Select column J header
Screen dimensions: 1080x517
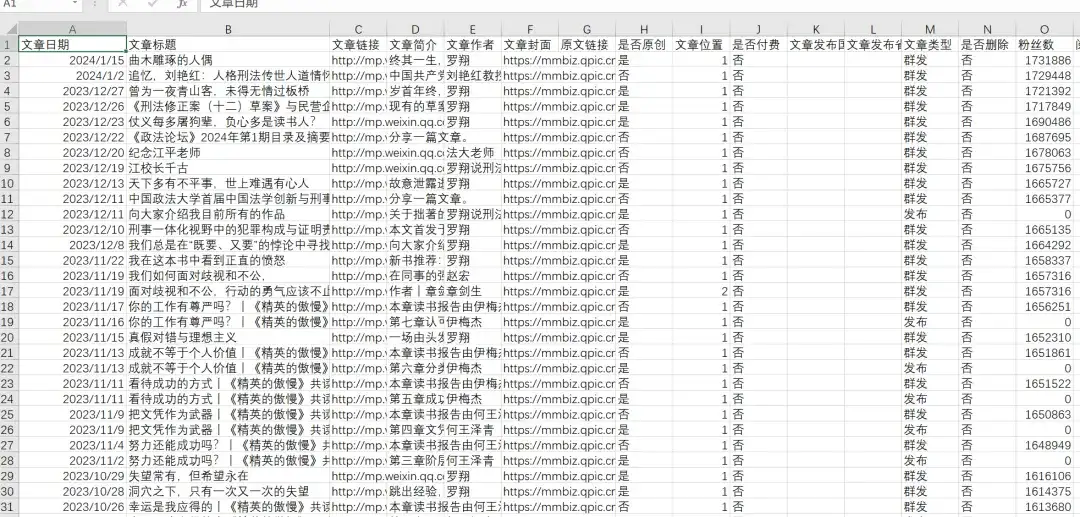[758, 30]
